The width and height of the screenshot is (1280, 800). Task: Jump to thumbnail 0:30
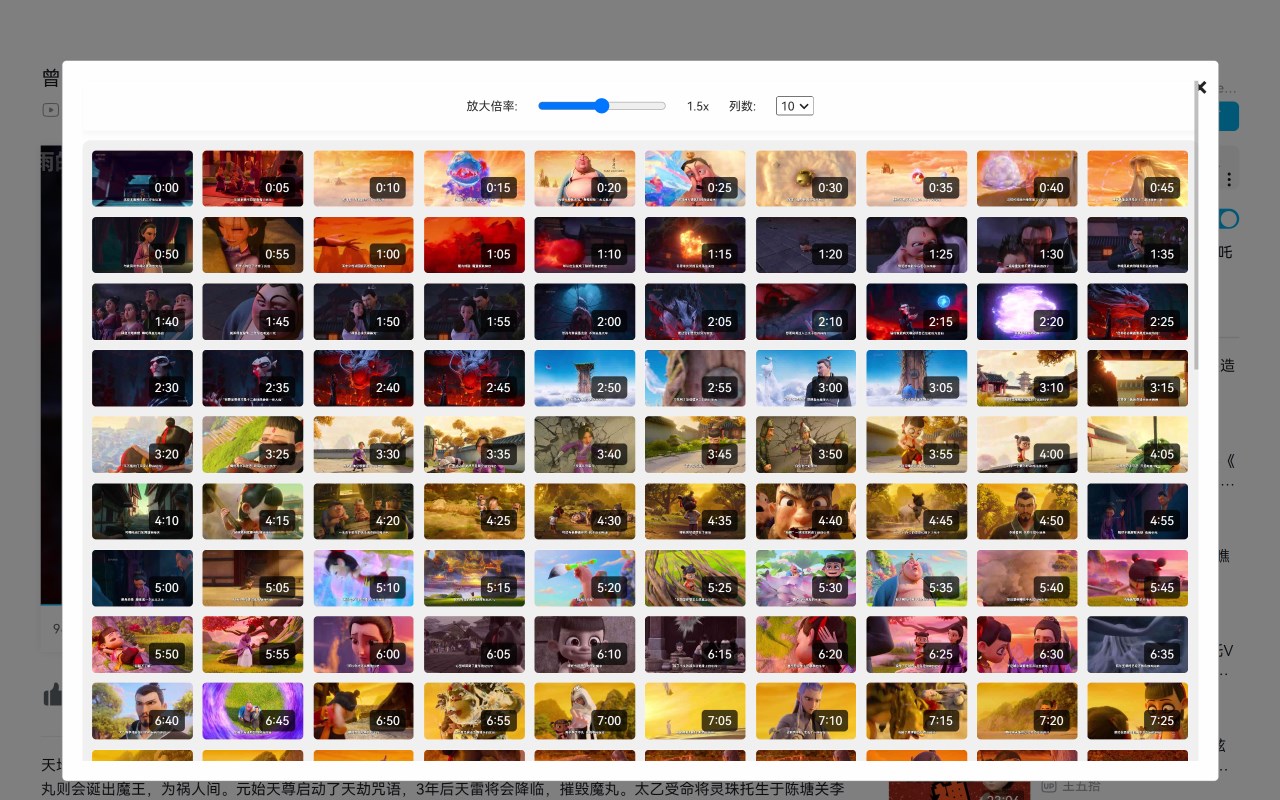pos(806,179)
